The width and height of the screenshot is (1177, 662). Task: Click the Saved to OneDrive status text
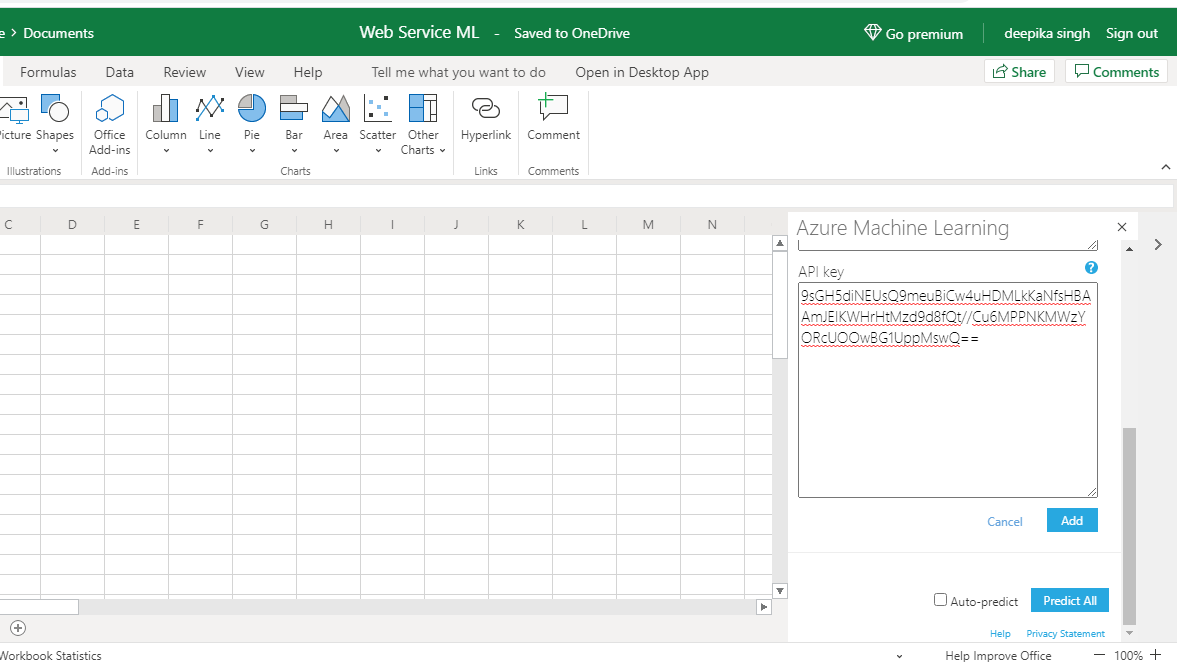pyautogui.click(x=572, y=33)
